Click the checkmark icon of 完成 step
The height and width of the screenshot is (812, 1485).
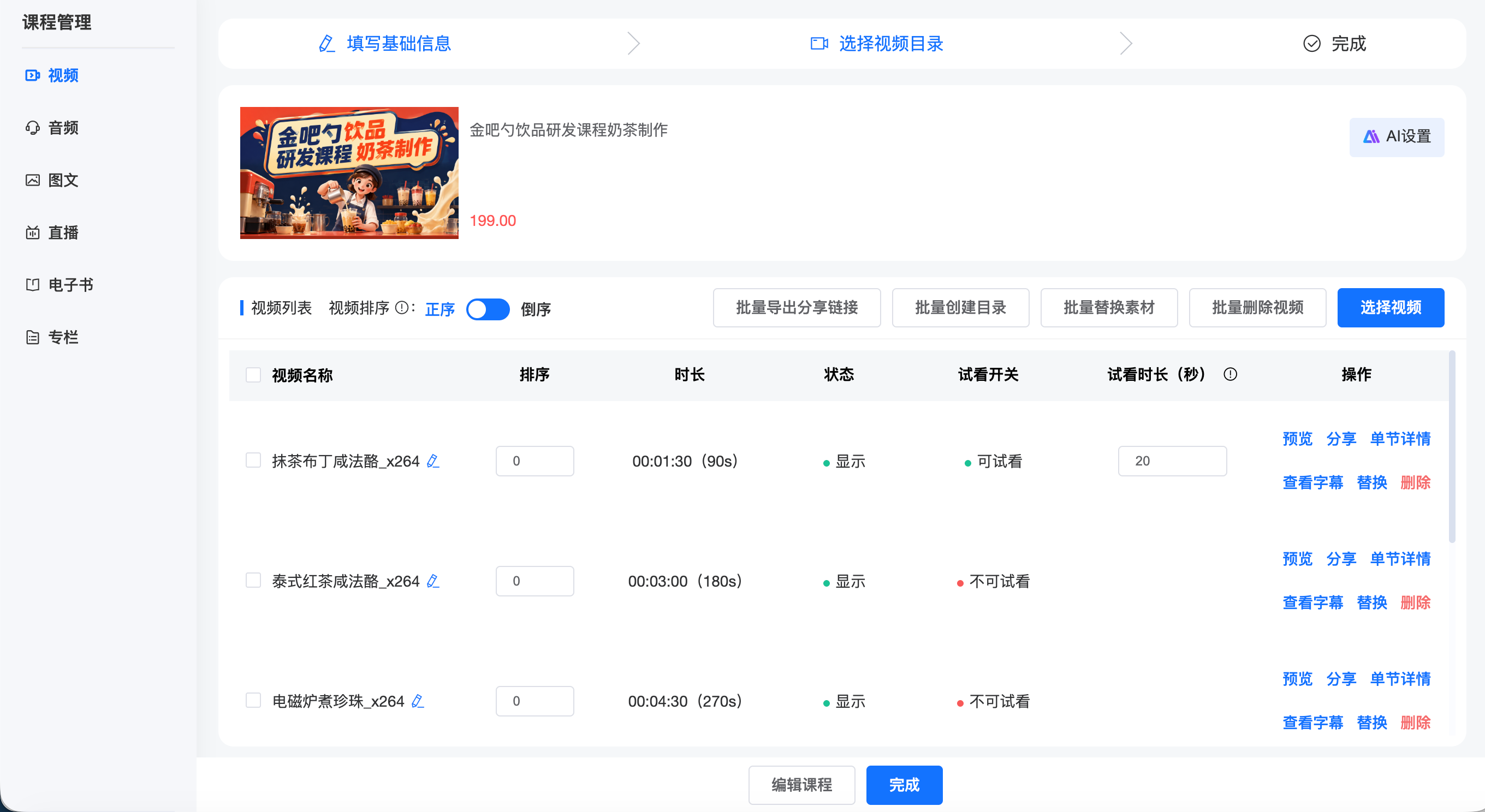[1312, 43]
